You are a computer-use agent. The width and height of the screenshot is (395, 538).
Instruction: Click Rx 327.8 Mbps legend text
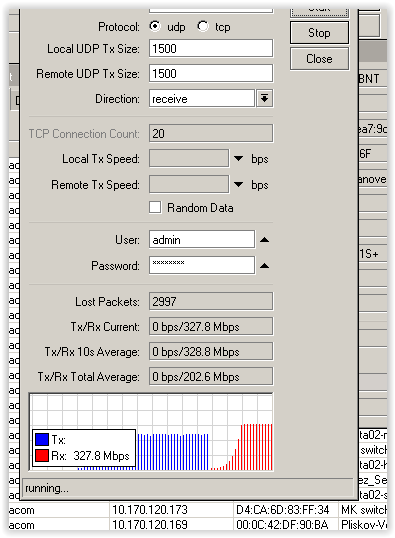(90, 456)
